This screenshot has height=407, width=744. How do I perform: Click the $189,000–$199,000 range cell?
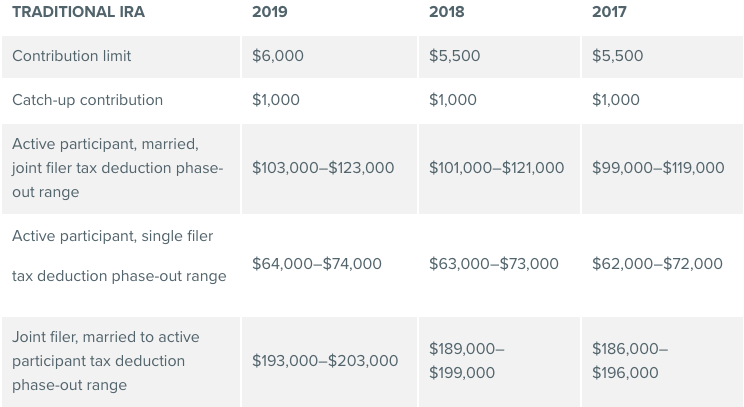(466, 361)
